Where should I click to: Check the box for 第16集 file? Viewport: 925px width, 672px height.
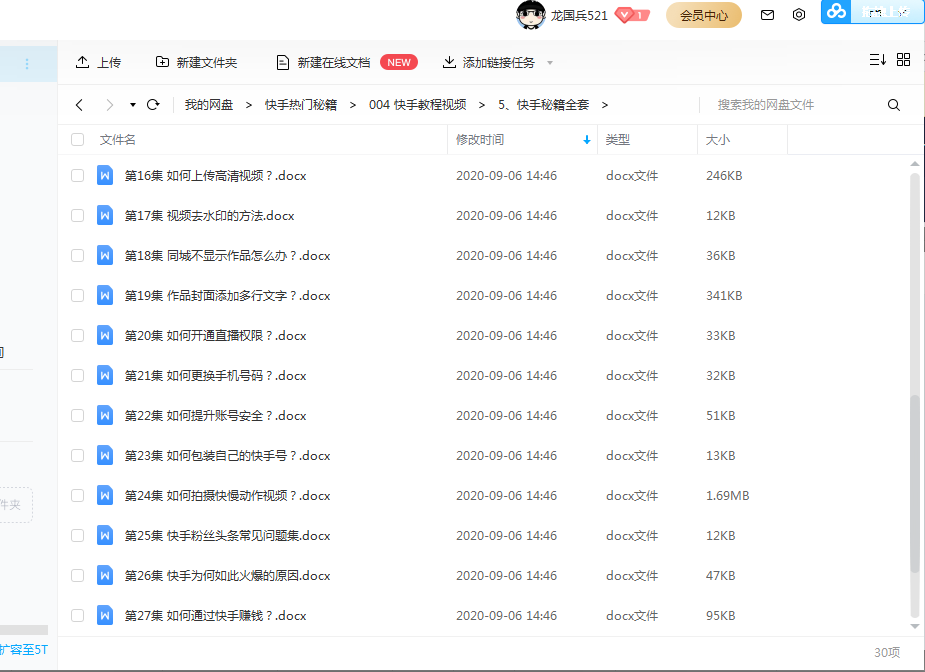tap(77, 175)
